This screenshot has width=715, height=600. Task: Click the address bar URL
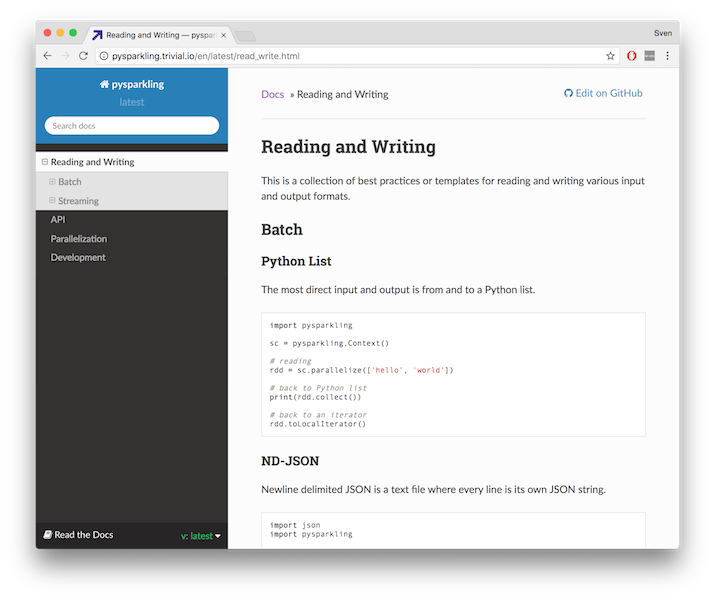point(206,56)
